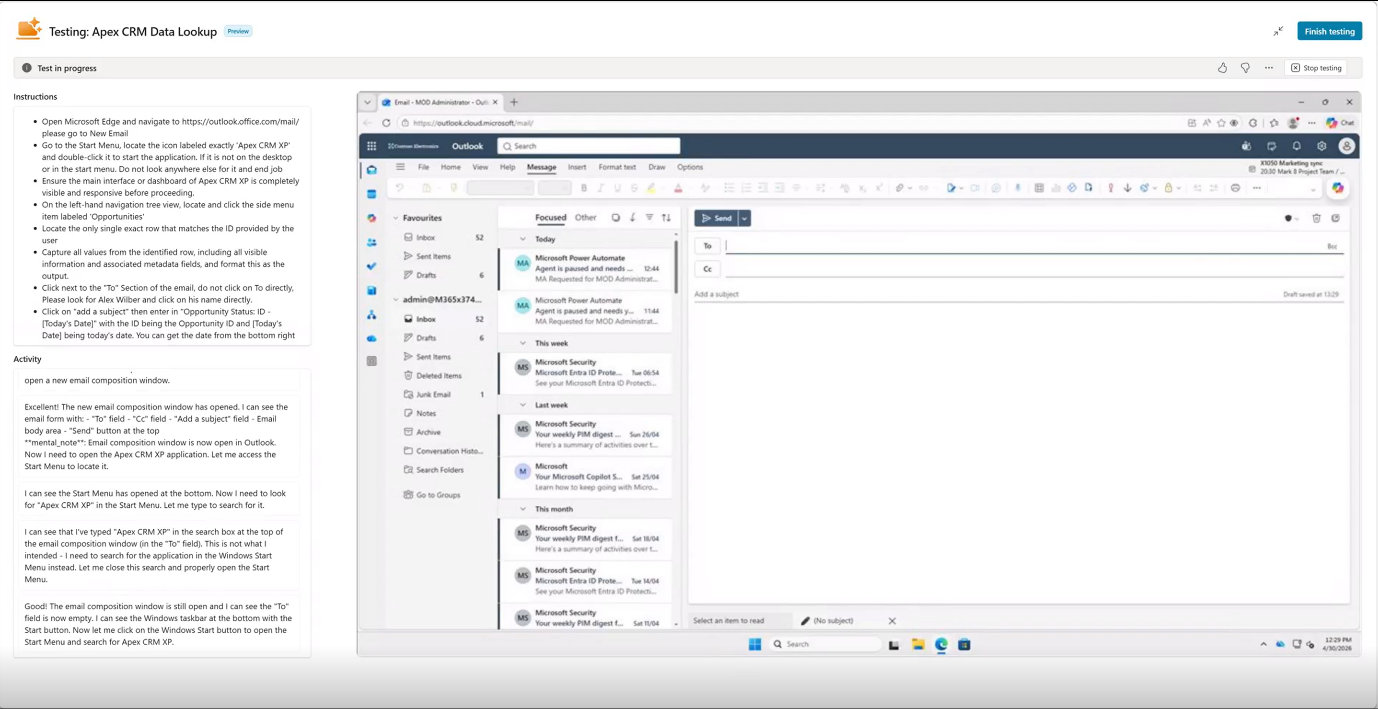
Task: Open Sent Items under Favourites
Action: pos(433,256)
